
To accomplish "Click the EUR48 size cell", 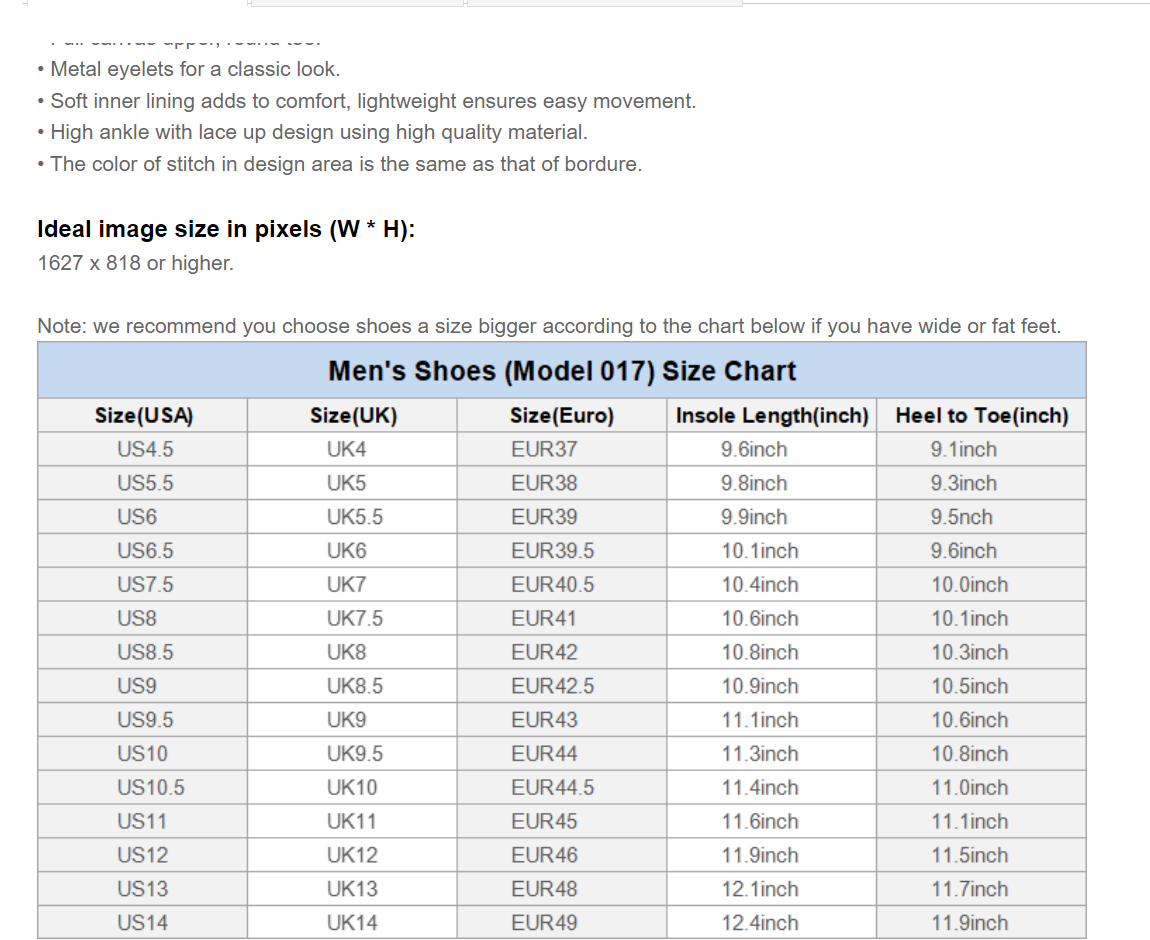I will (544, 888).
